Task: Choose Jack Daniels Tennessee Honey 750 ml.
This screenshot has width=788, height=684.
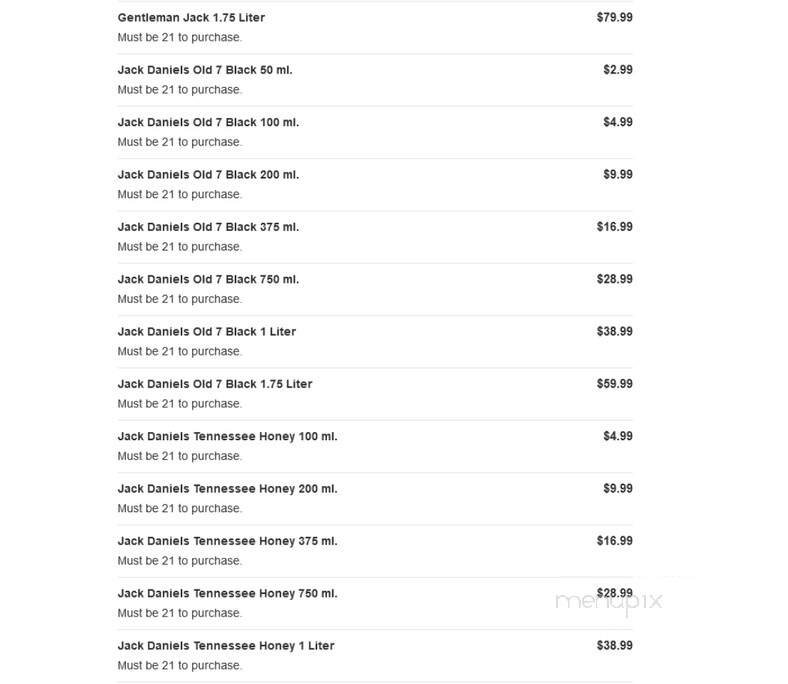Action: tap(227, 593)
